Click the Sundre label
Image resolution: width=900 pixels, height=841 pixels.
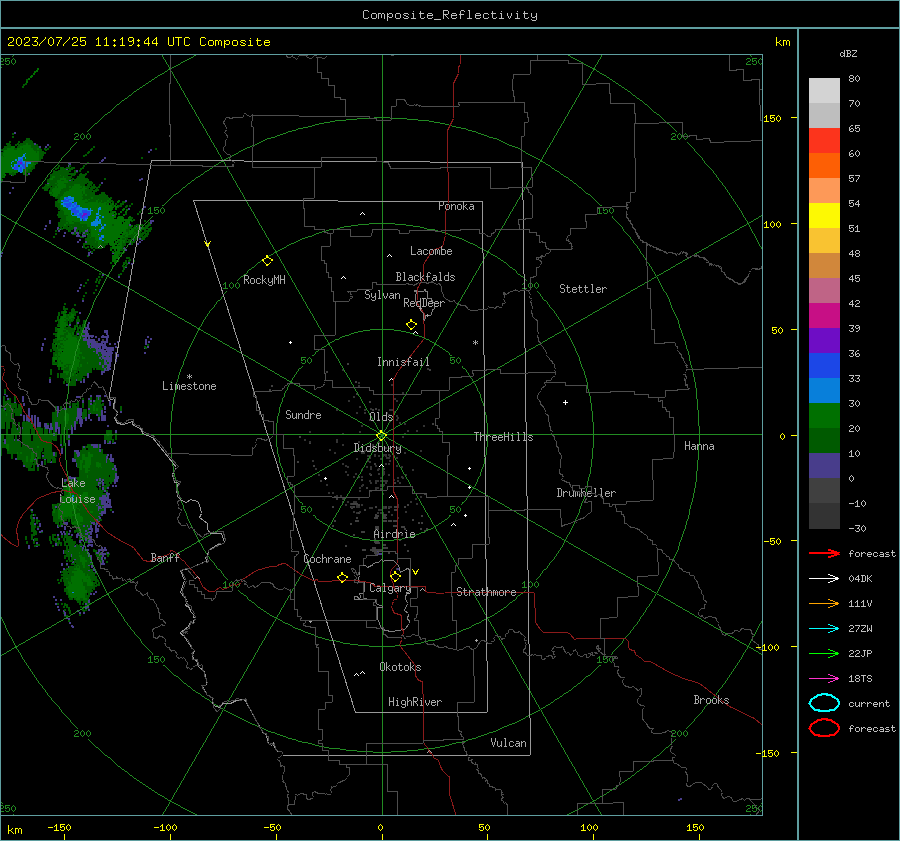(303, 414)
